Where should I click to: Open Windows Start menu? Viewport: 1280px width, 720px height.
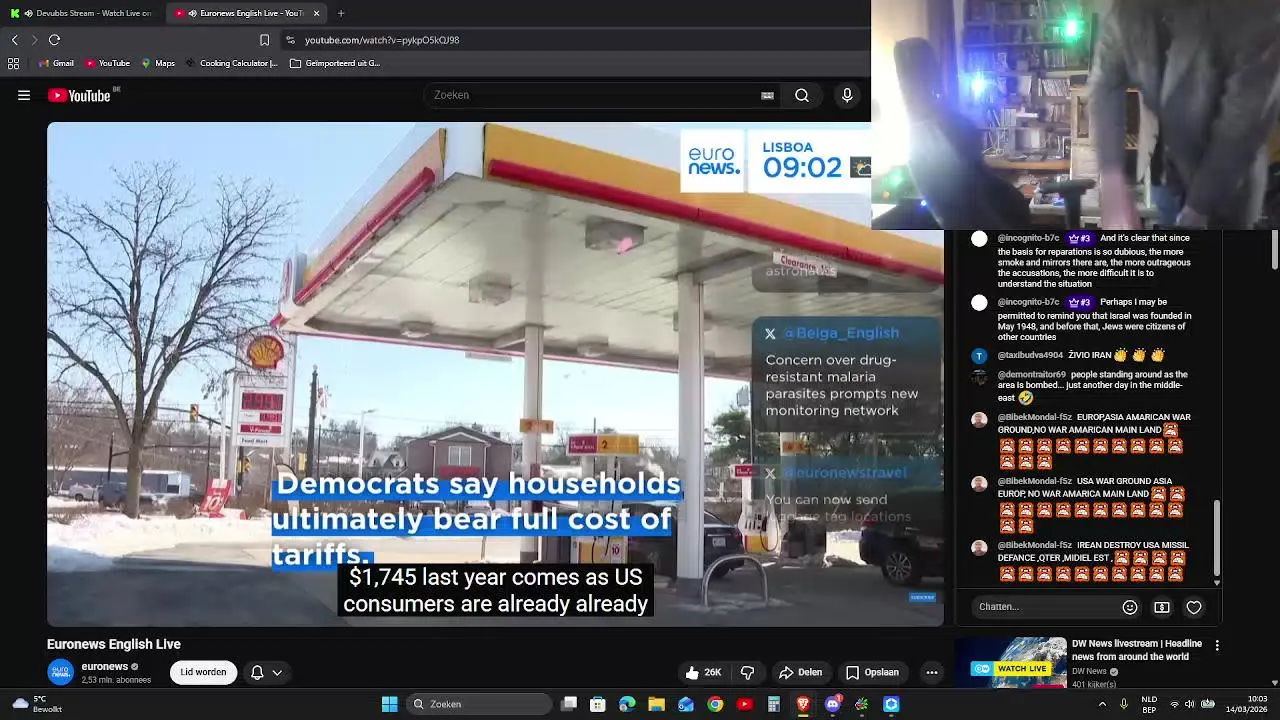tap(389, 704)
